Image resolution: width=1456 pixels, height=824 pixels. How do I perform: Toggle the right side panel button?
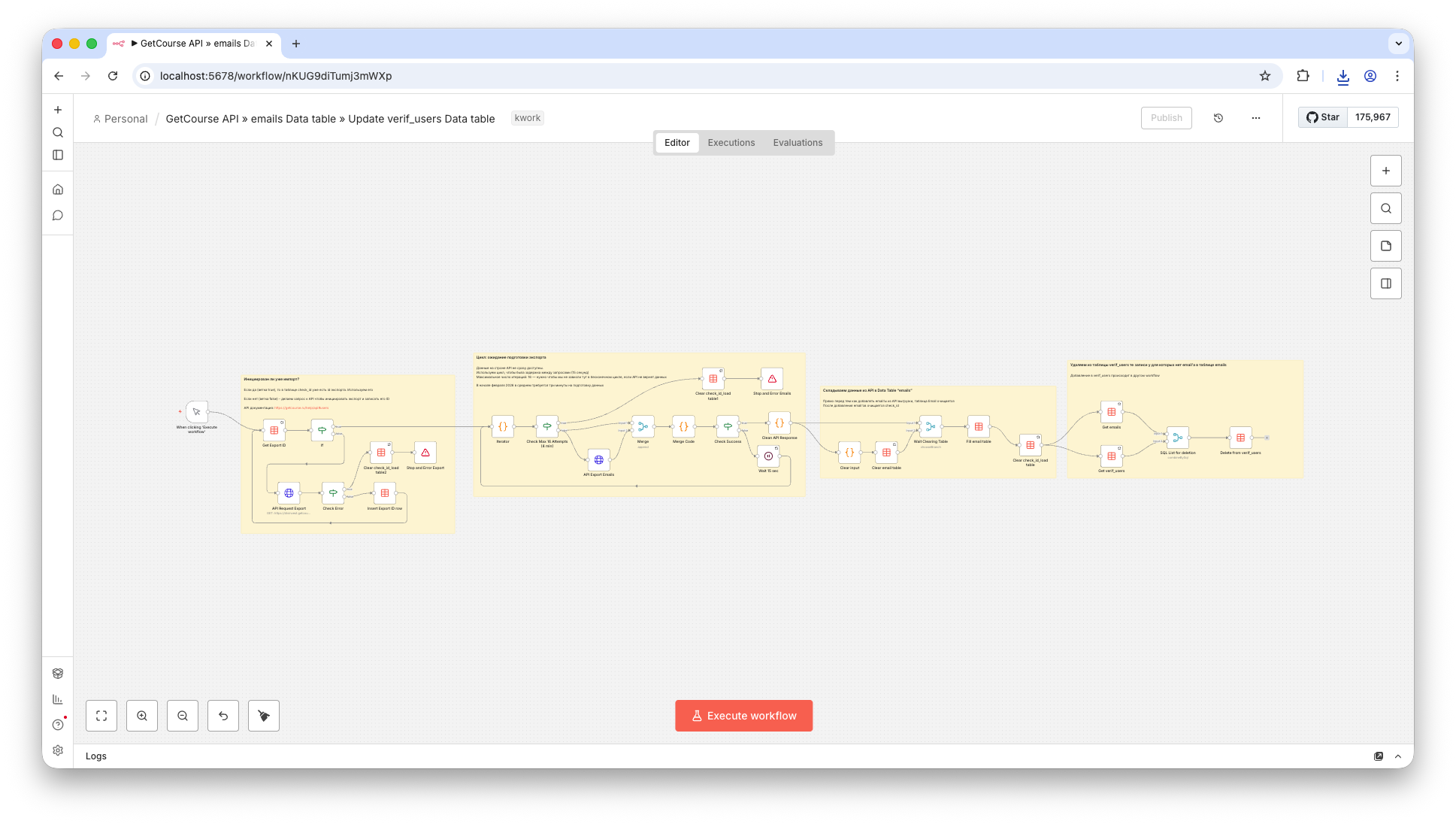(x=1385, y=283)
